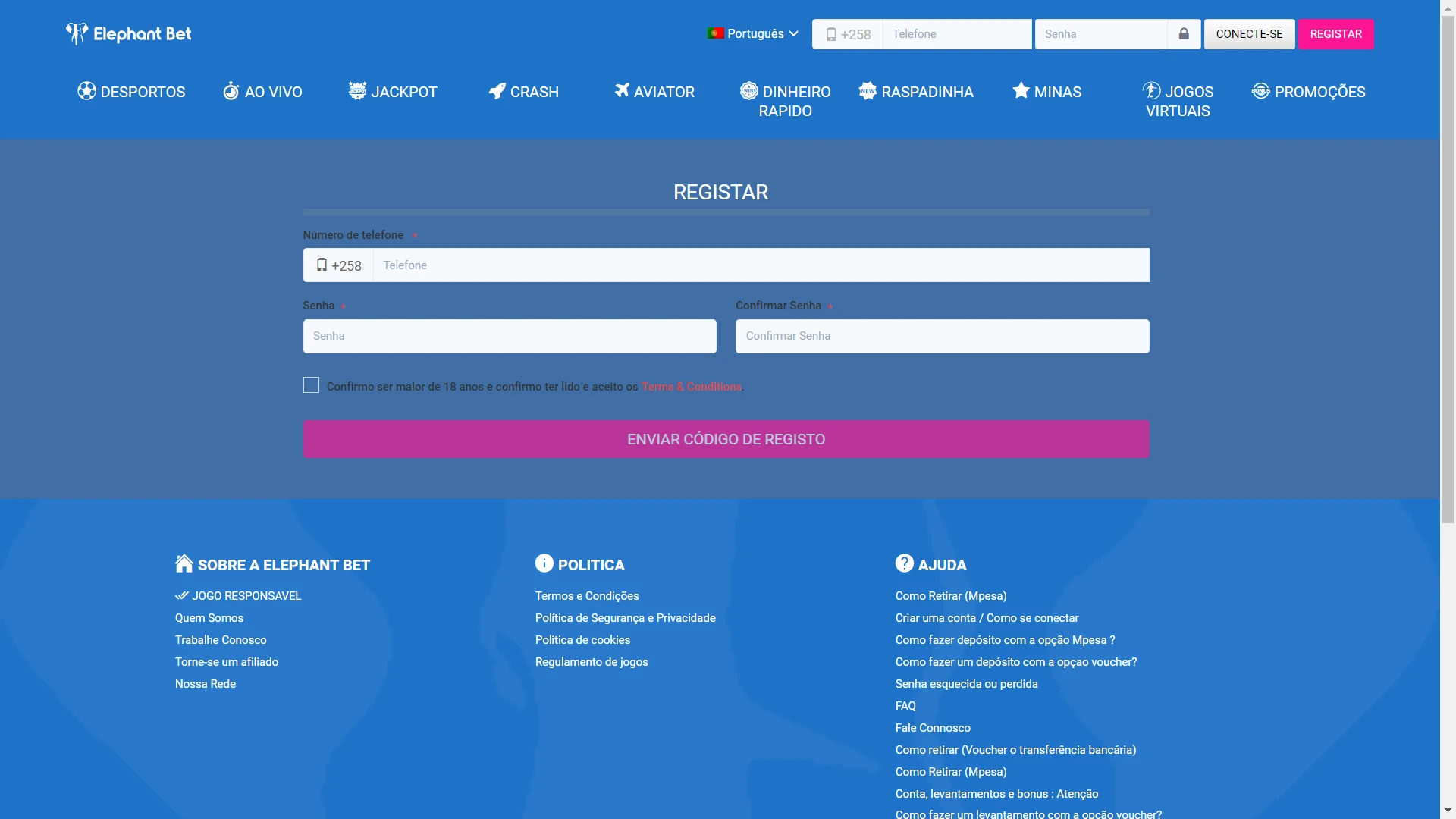This screenshot has width=1456, height=819.
Task: Click the lock icon in header password field
Action: click(x=1184, y=34)
